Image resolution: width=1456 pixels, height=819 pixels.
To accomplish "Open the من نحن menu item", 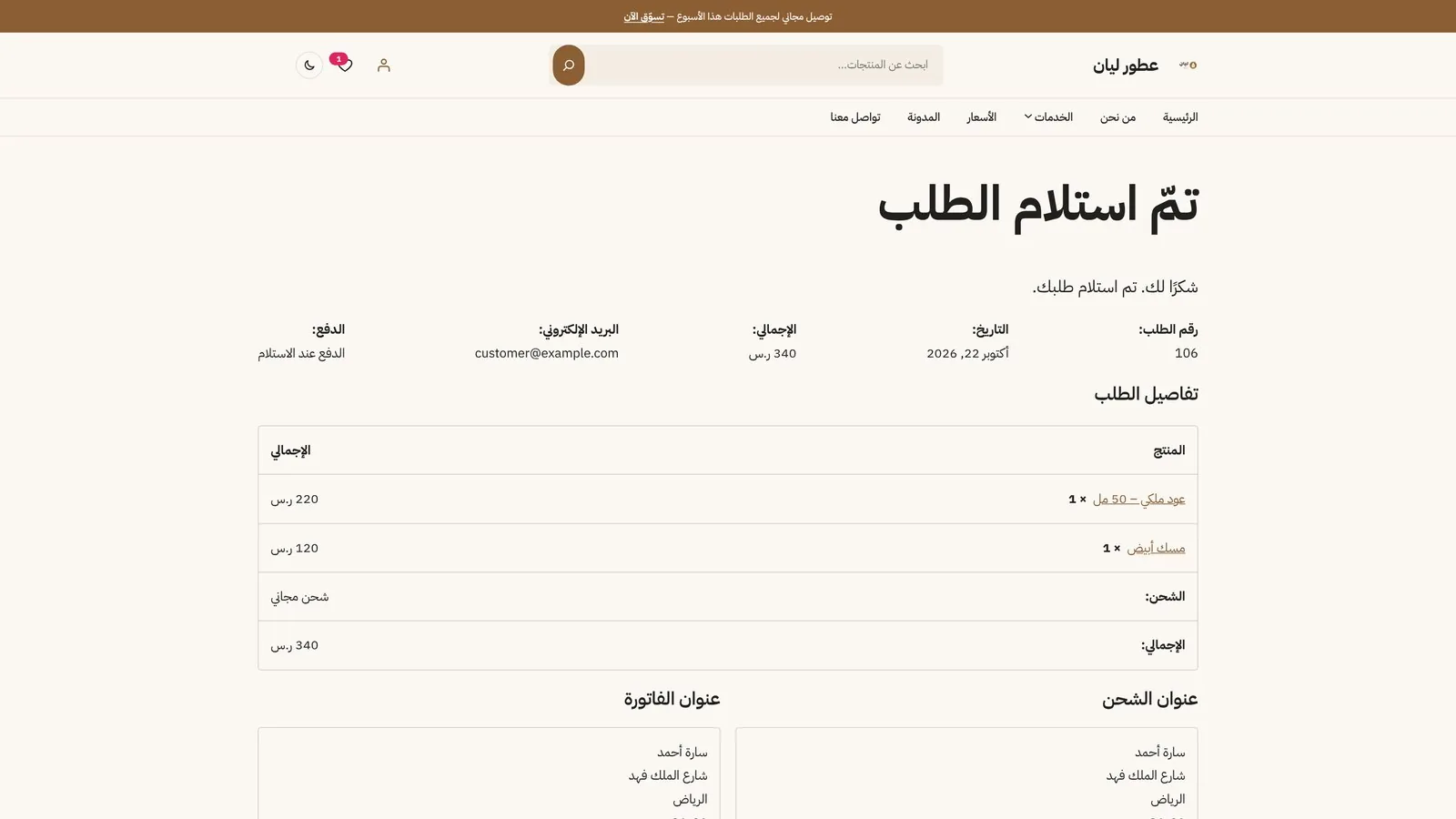I will [x=1117, y=117].
